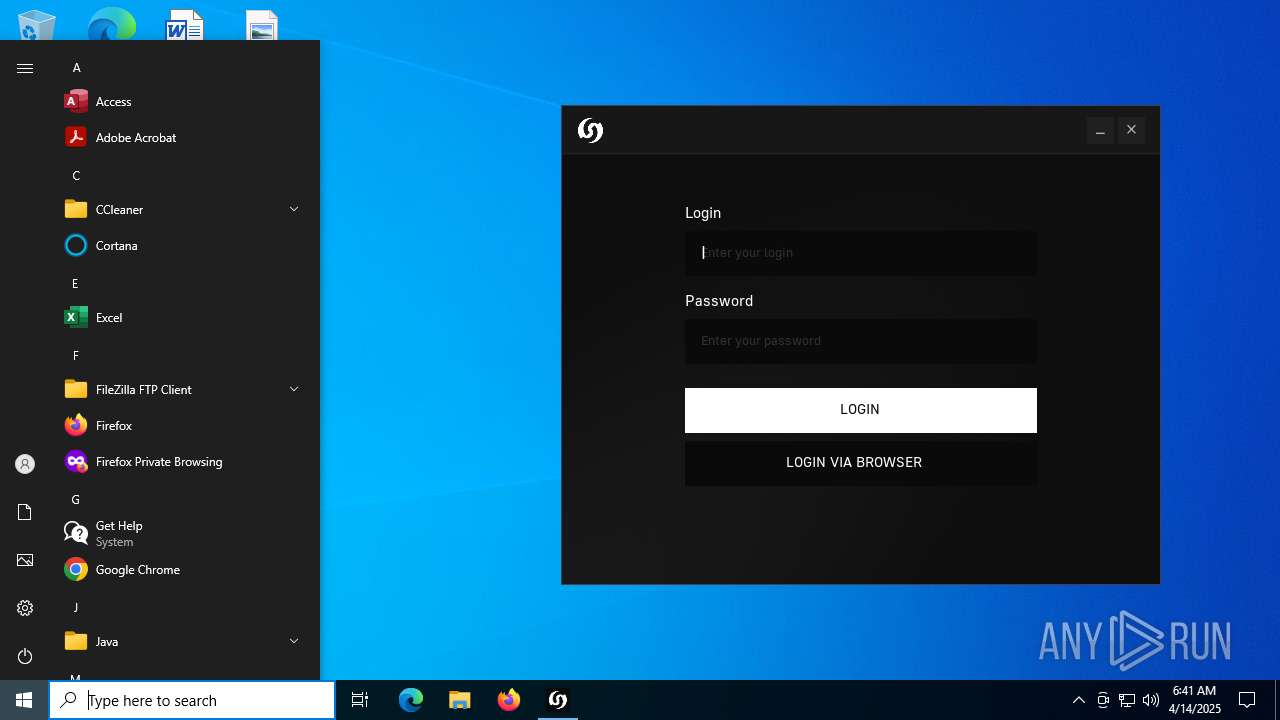Launch Firefox from the app list

pyautogui.click(x=184, y=425)
